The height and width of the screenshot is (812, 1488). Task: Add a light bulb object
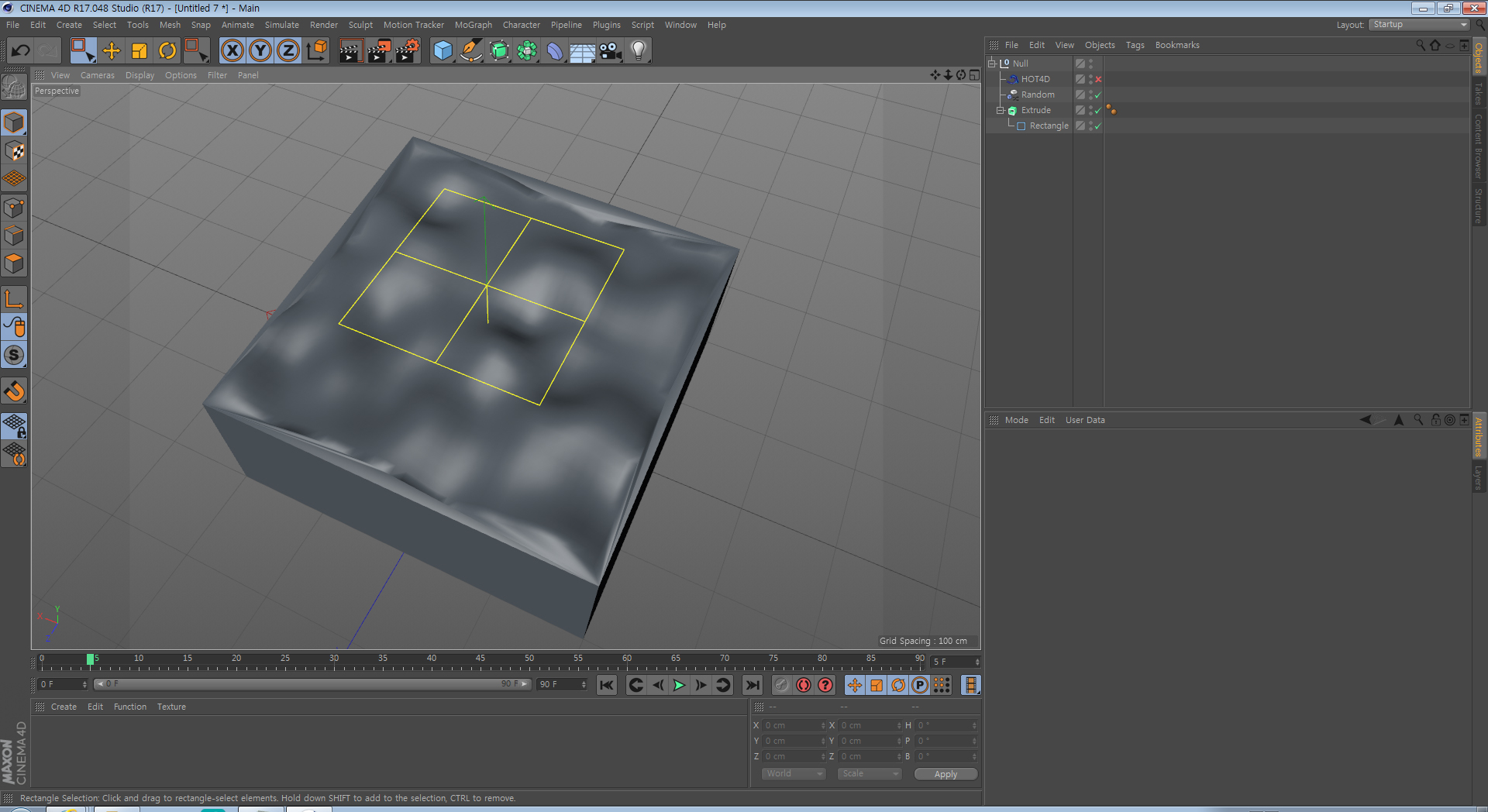[x=639, y=51]
